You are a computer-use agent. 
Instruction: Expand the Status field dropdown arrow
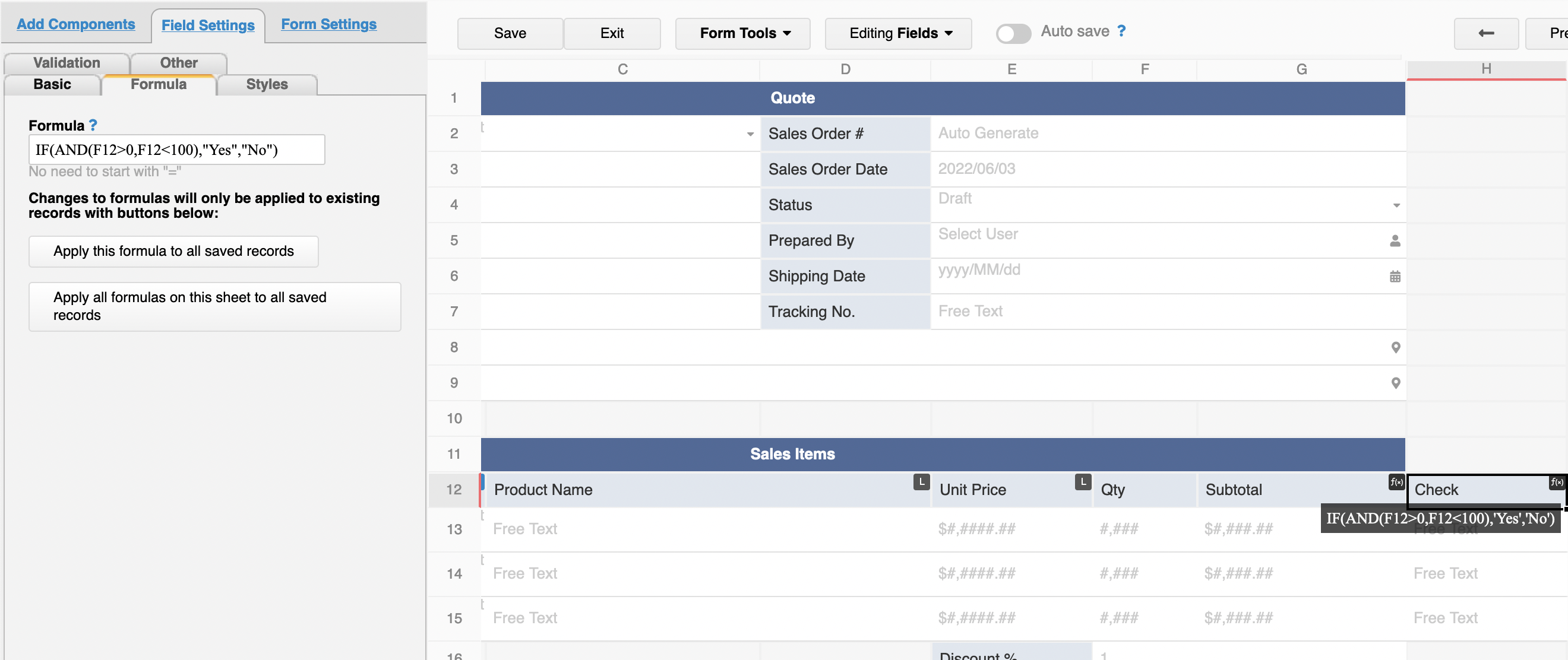pos(1396,205)
